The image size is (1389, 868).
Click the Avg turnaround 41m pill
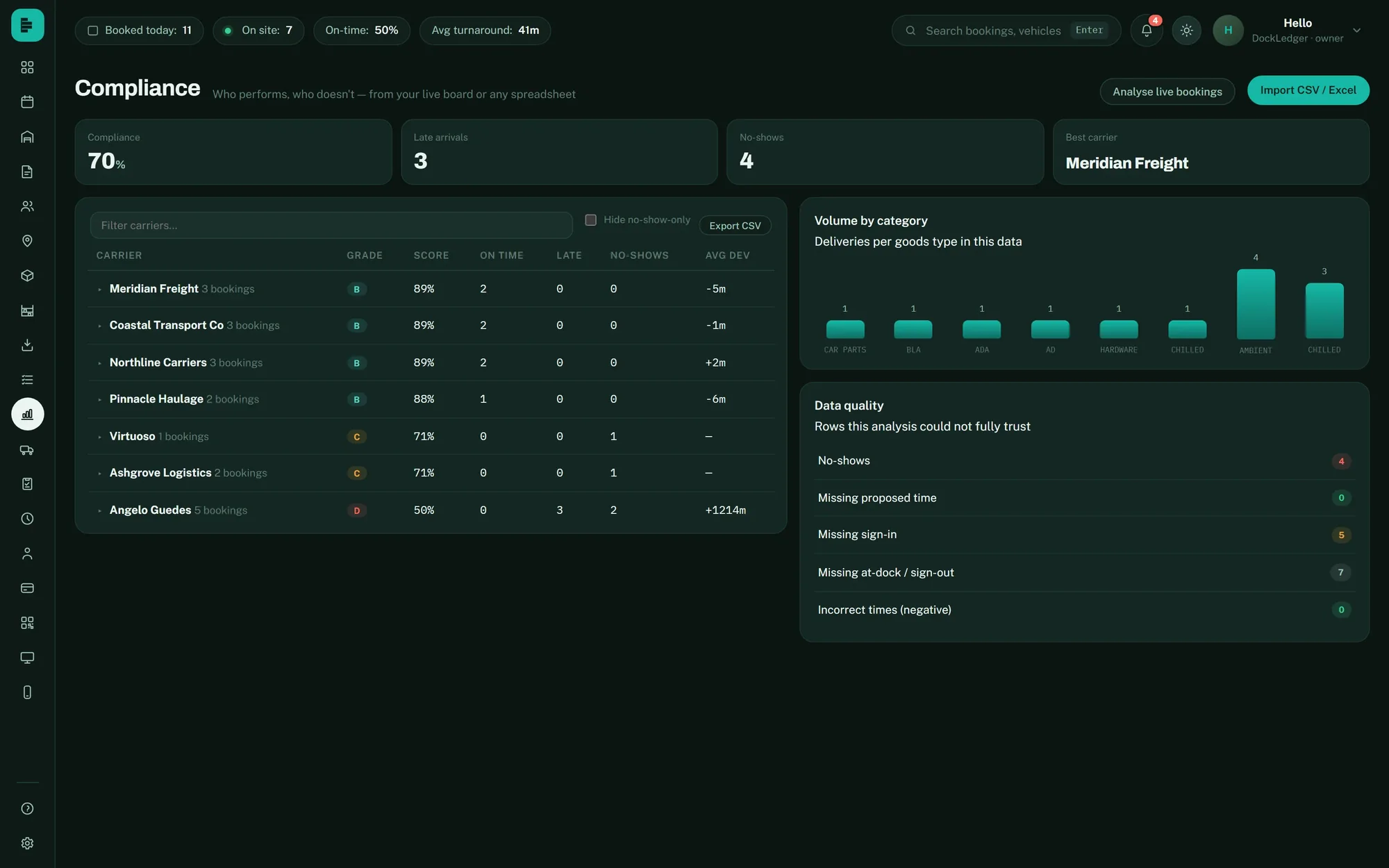click(x=485, y=31)
